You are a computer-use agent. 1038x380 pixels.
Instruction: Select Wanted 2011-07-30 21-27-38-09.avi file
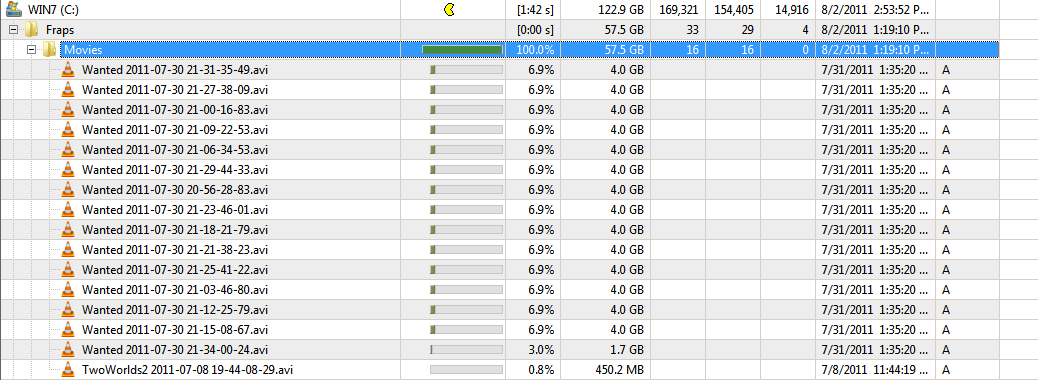(175, 89)
